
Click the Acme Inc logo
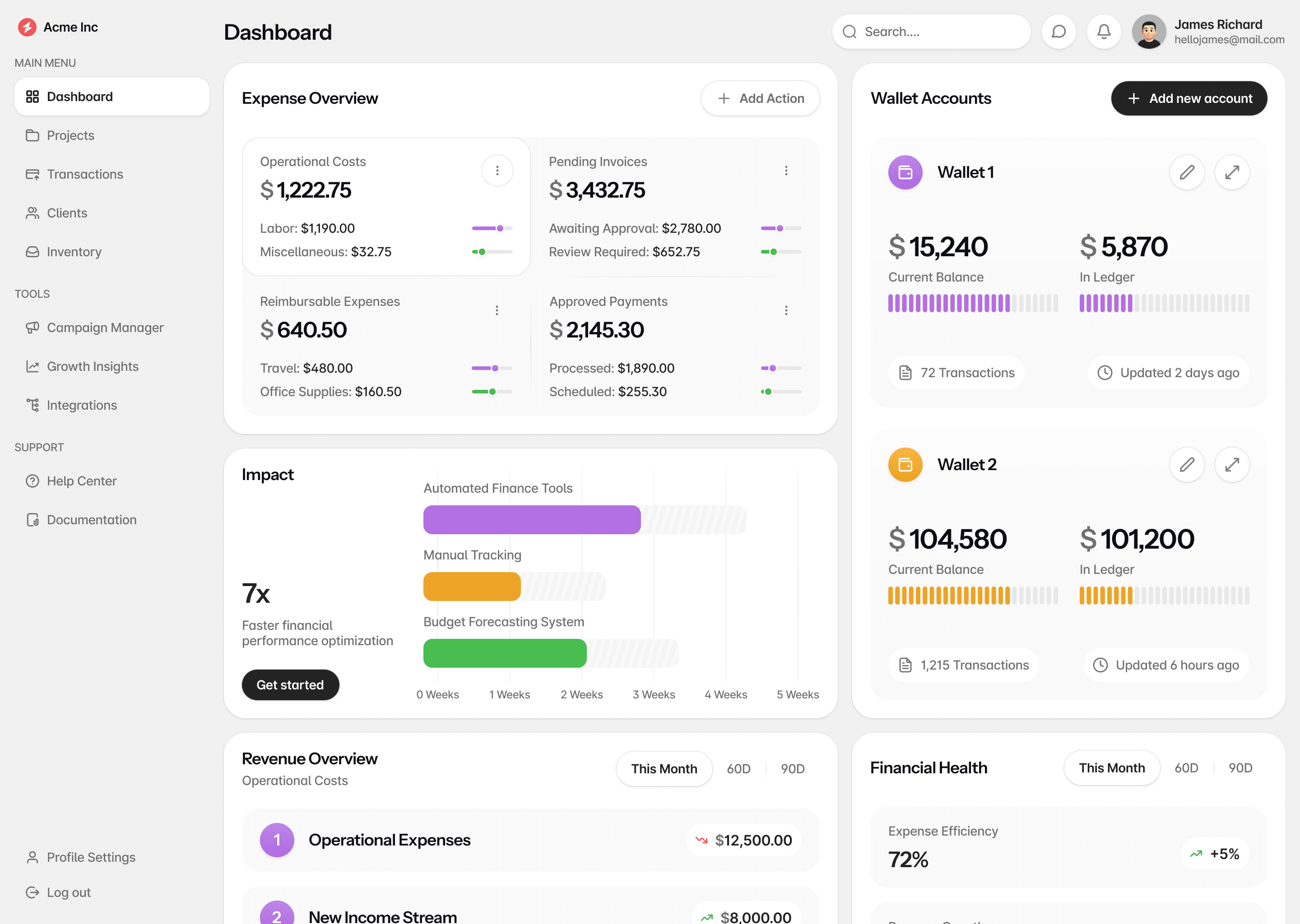click(x=27, y=28)
